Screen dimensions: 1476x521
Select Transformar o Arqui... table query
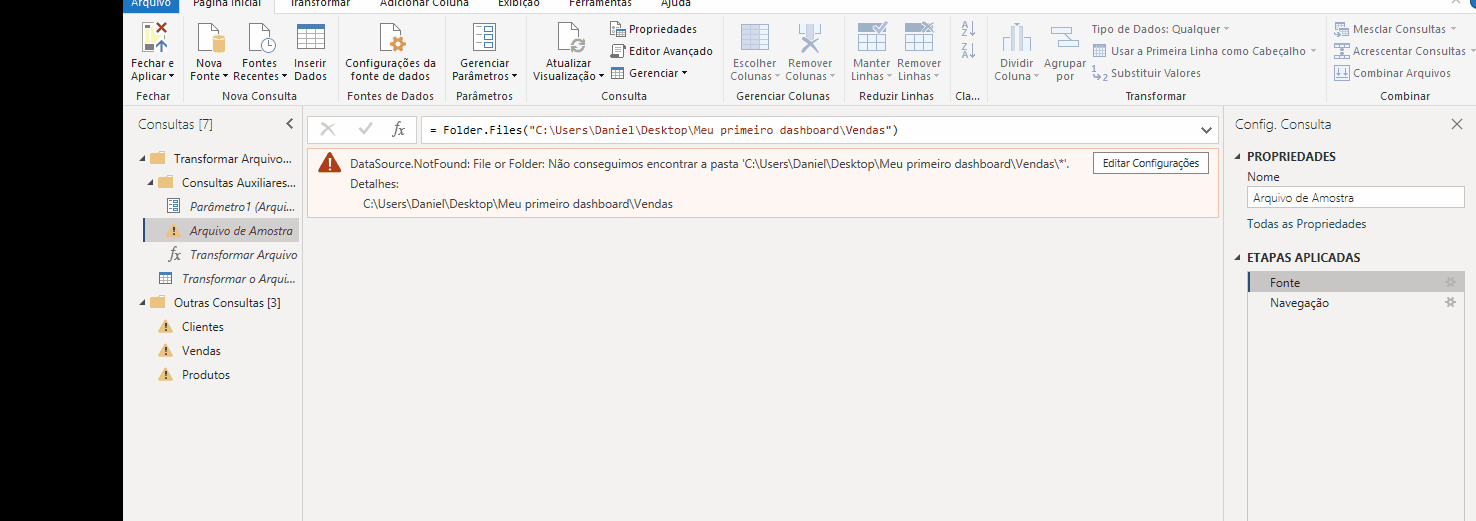click(226, 279)
